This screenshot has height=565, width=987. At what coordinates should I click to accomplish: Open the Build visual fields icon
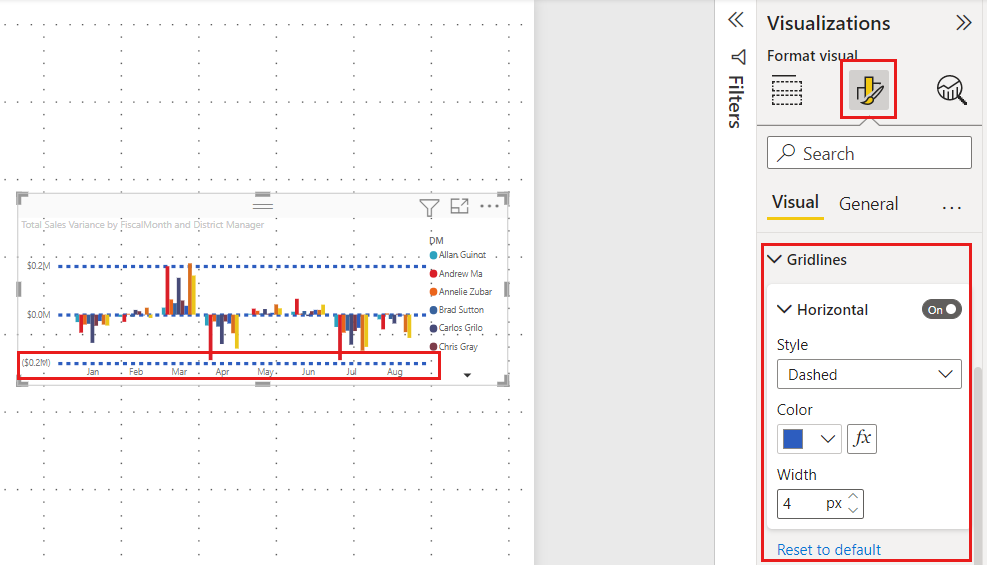pyautogui.click(x=787, y=91)
